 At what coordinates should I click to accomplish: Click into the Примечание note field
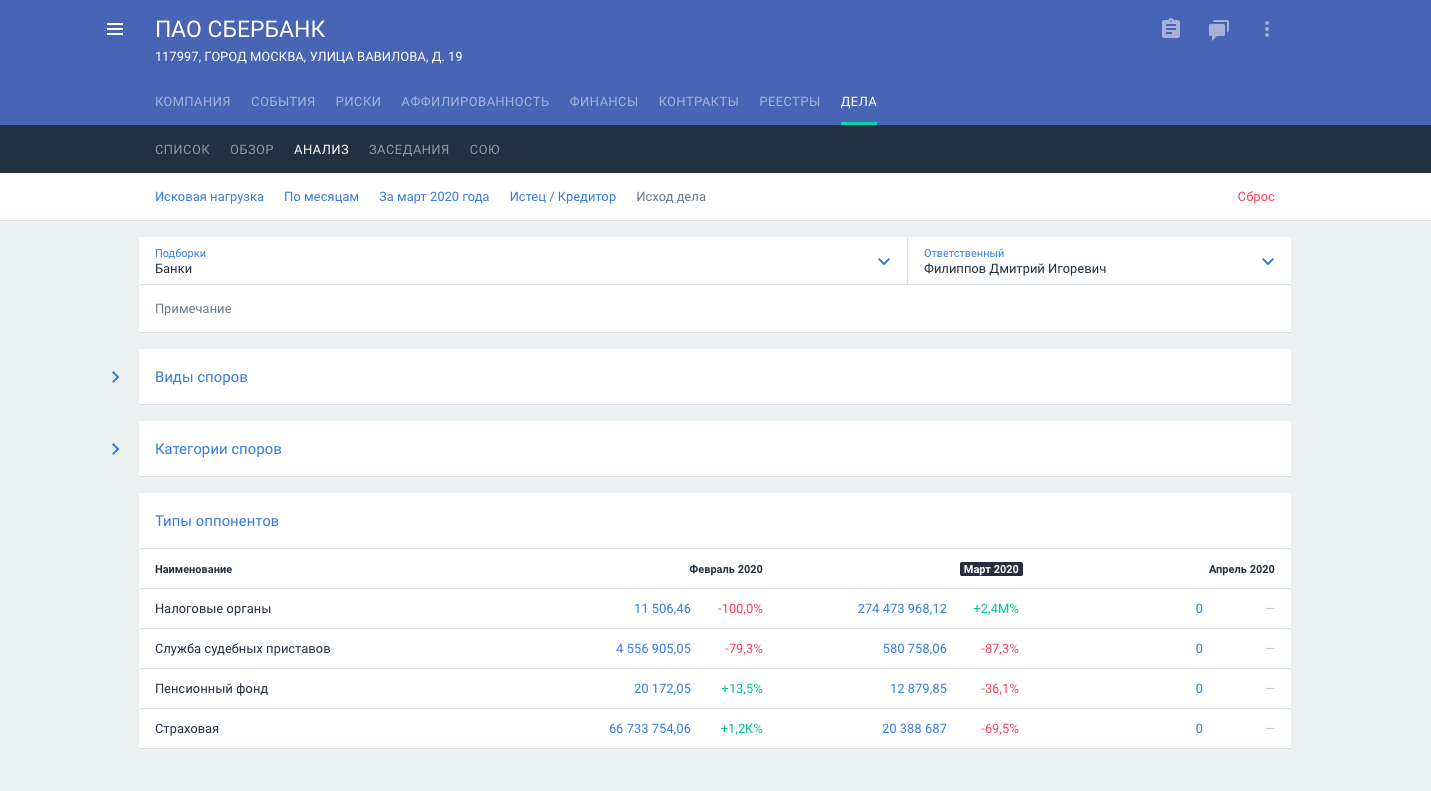coord(715,309)
